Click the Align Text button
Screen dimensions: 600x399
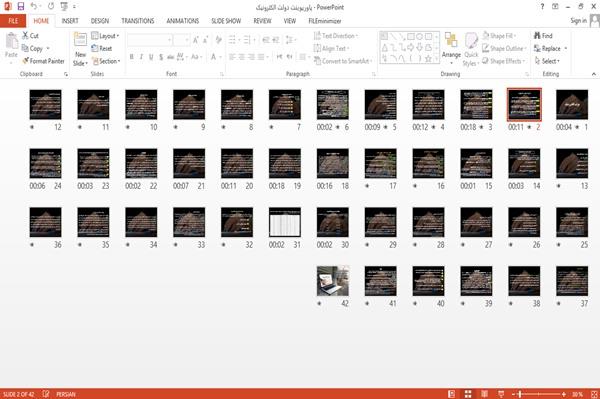(331, 48)
